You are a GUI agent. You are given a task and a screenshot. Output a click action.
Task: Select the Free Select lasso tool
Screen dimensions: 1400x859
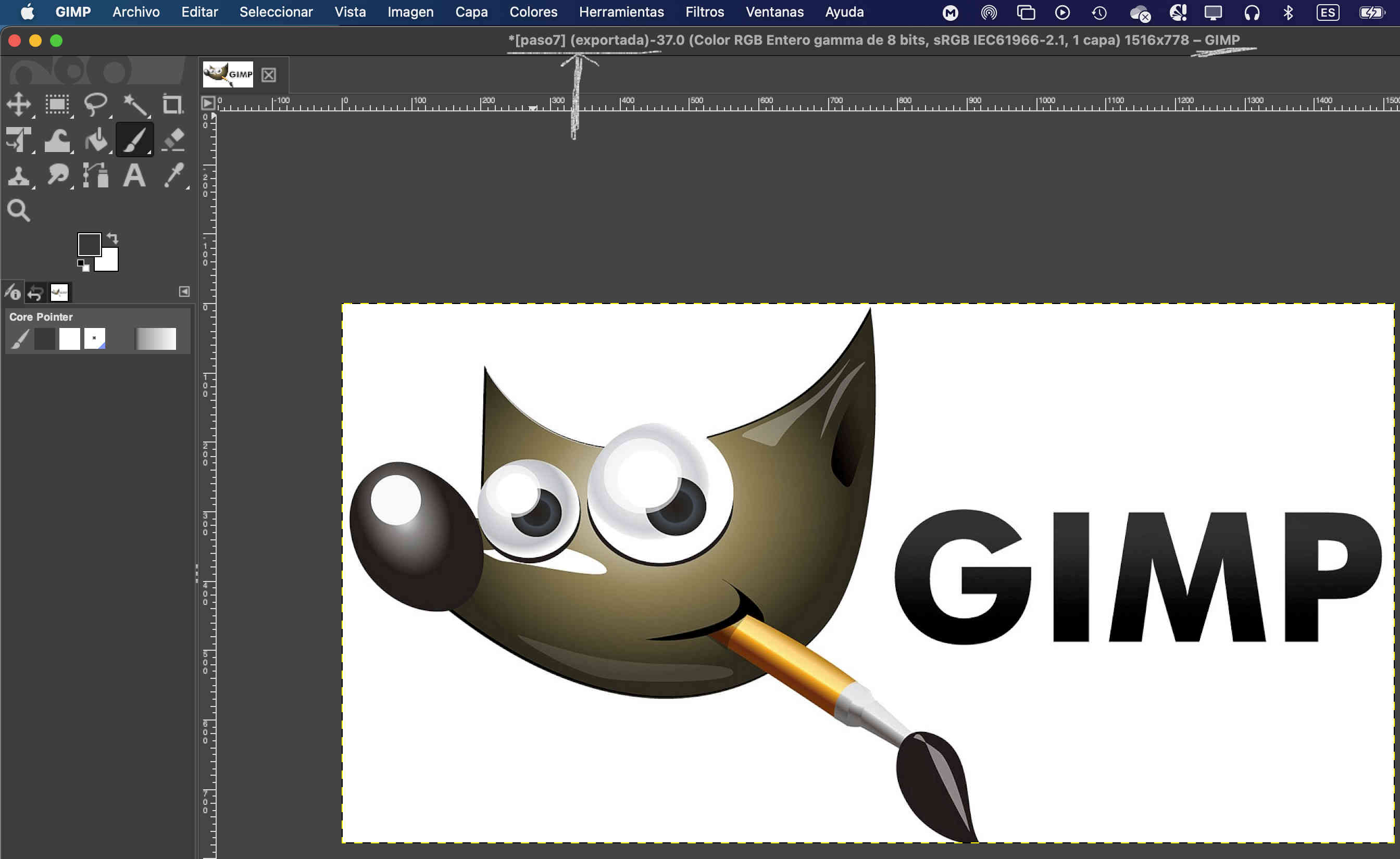point(96,105)
